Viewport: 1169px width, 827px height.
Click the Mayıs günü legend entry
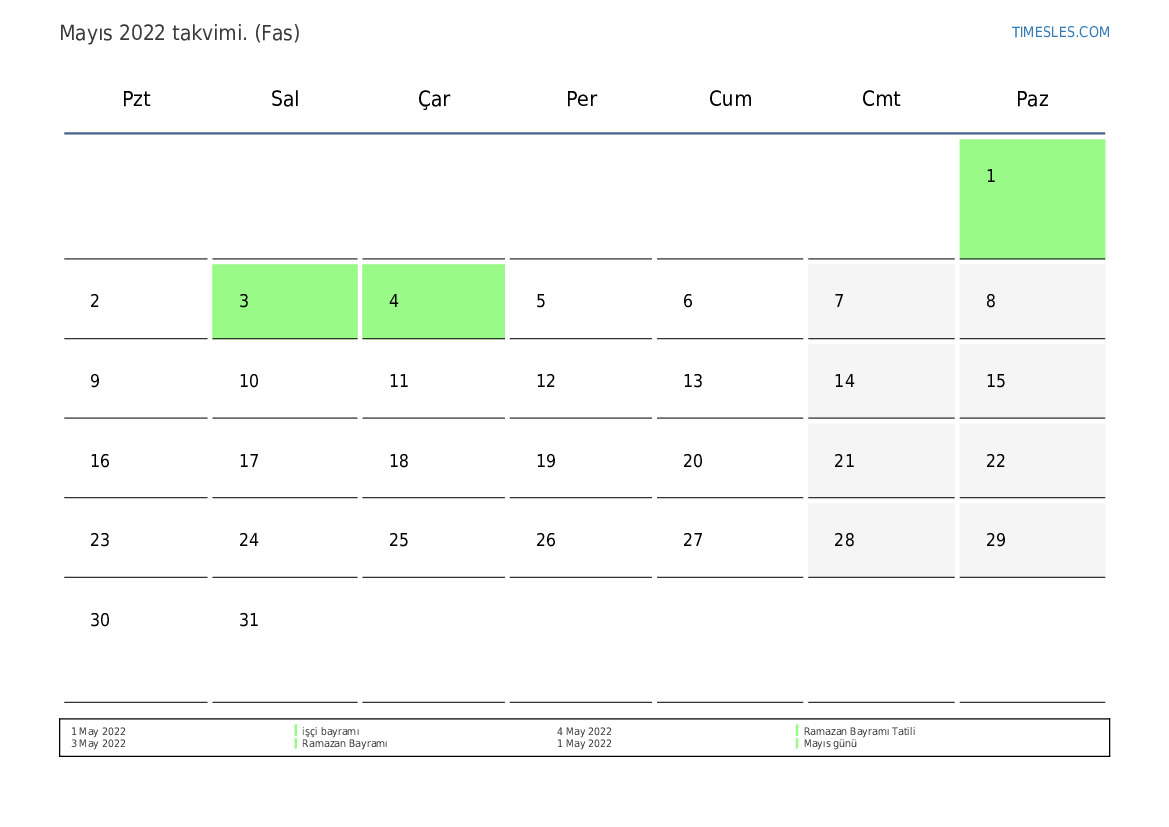click(830, 743)
